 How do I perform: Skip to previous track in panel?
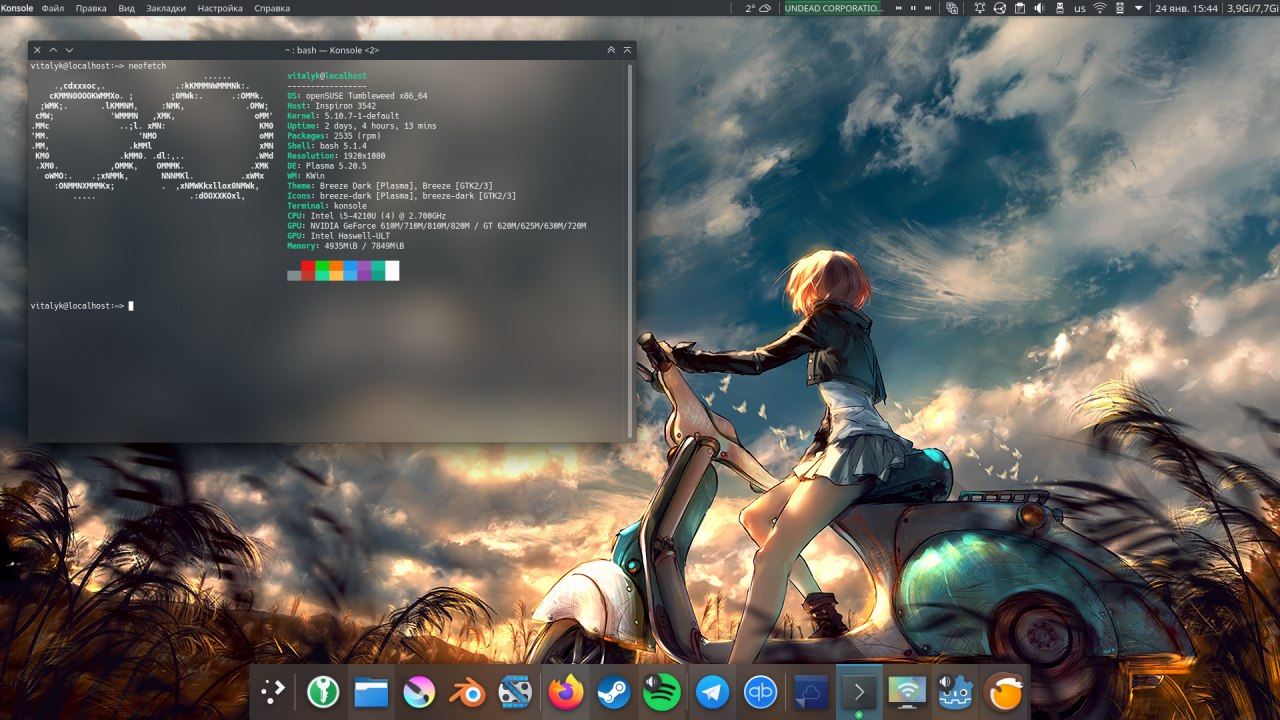point(898,8)
